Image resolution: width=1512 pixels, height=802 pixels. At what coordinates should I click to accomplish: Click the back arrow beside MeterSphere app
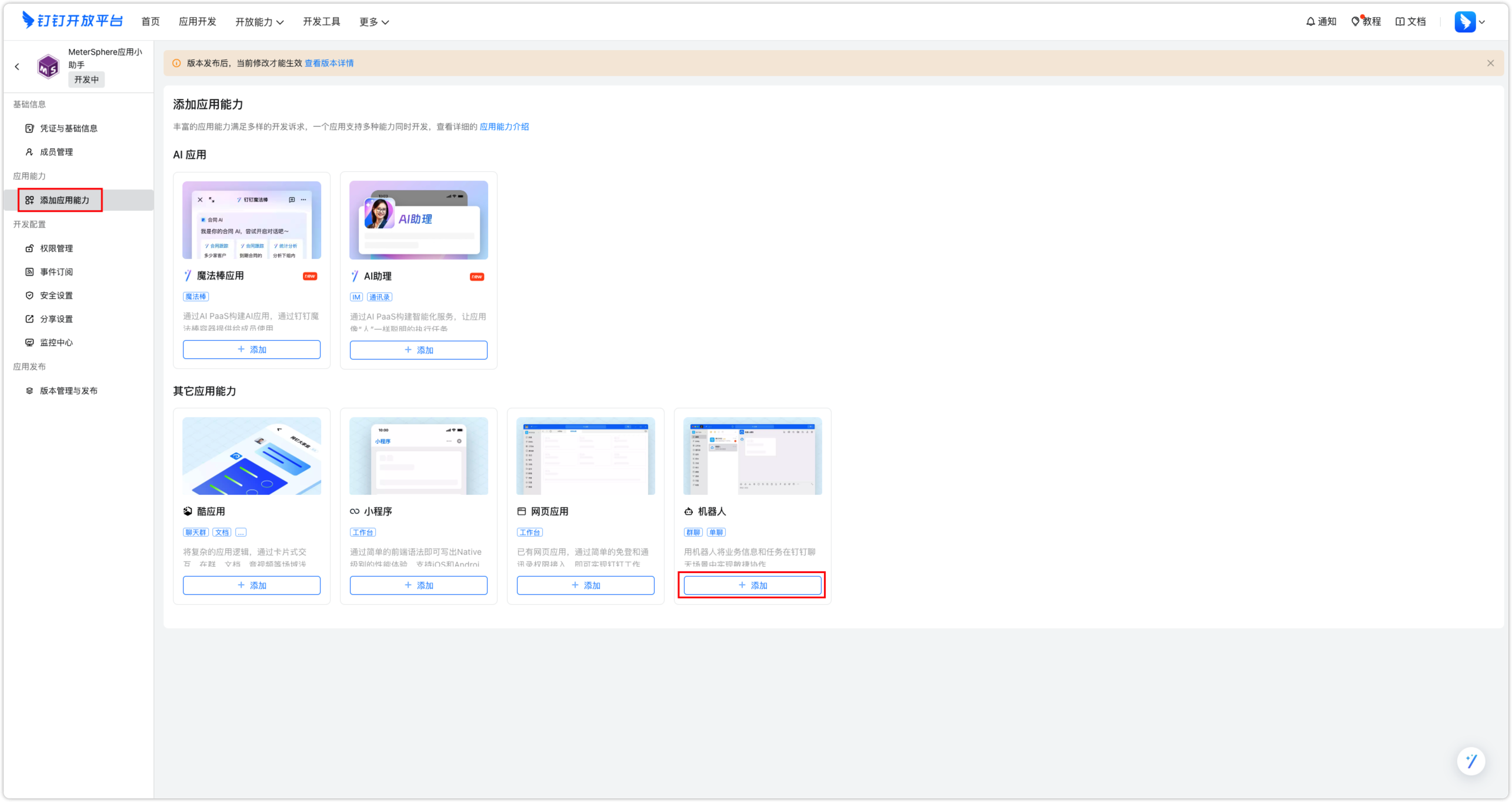click(17, 66)
